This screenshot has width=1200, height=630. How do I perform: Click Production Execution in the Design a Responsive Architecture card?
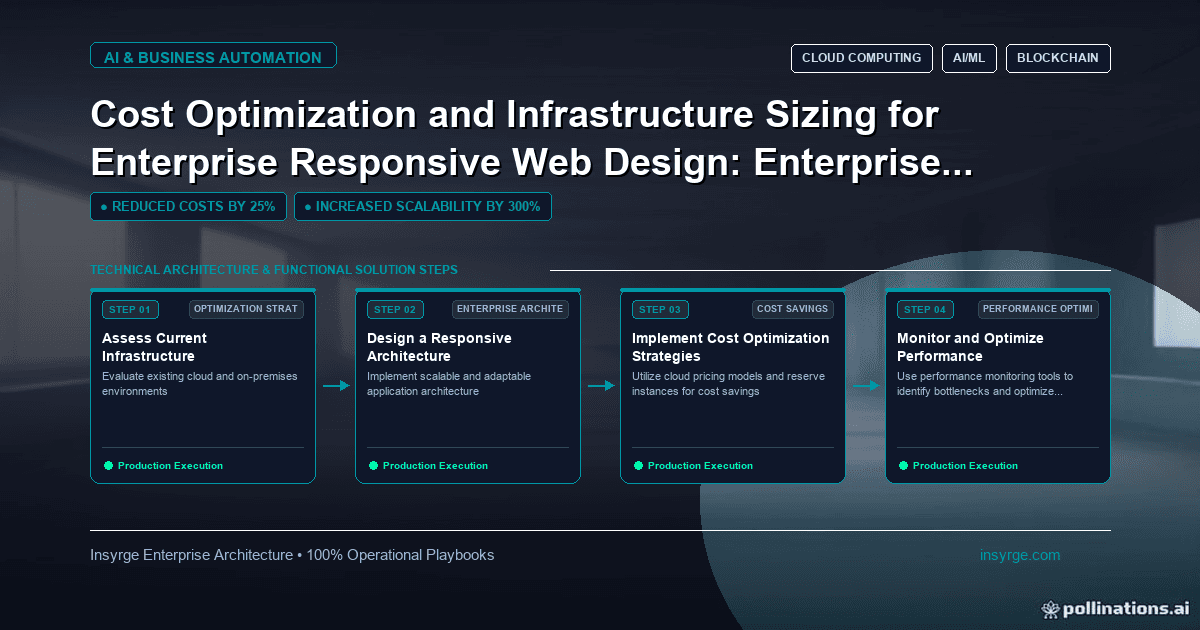(435, 466)
